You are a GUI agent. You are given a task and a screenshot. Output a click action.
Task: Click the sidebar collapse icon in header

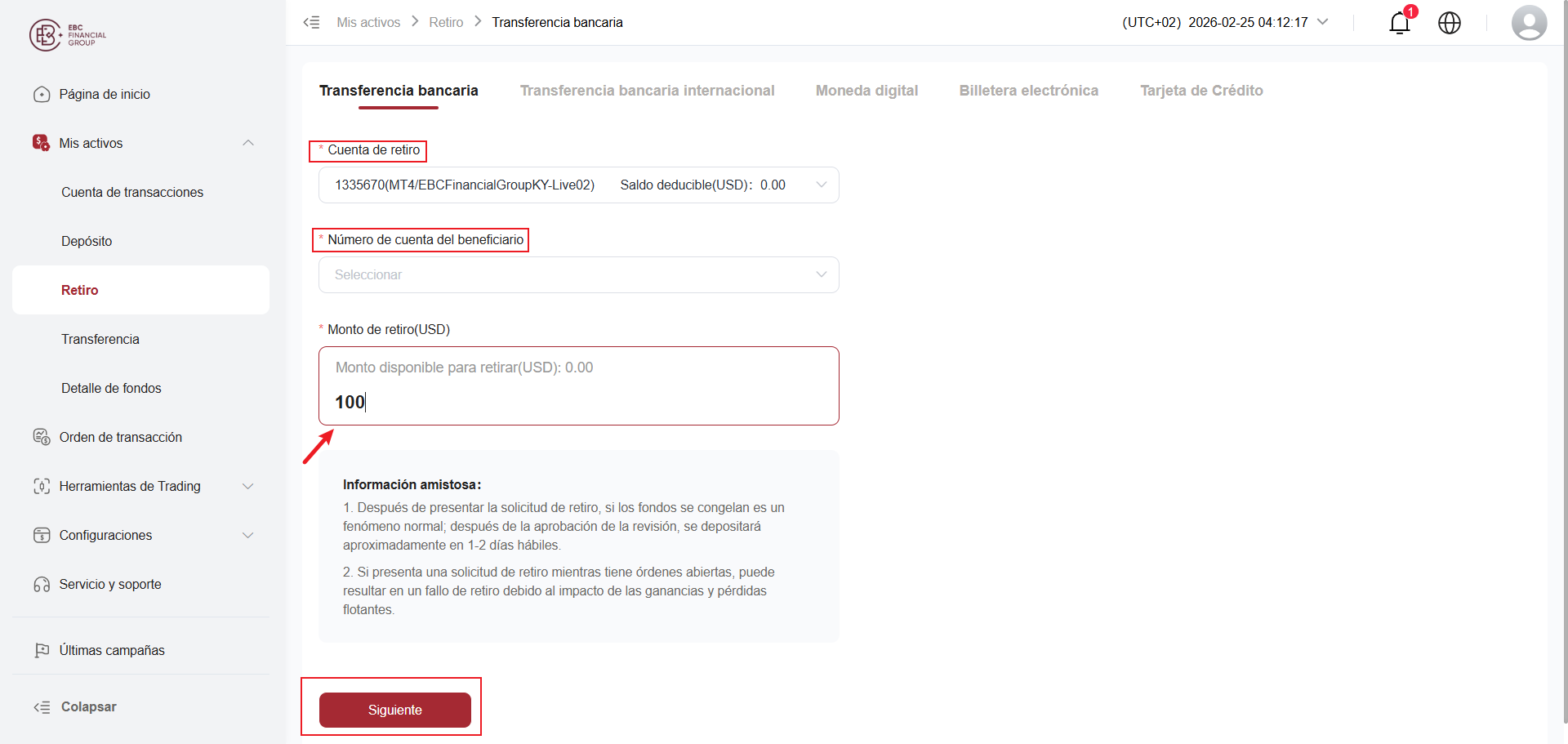pos(311,22)
